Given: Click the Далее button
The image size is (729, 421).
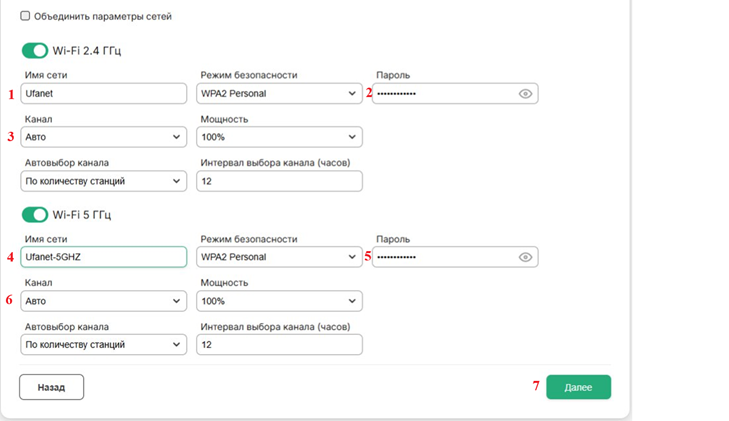Looking at the screenshot, I should point(578,387).
